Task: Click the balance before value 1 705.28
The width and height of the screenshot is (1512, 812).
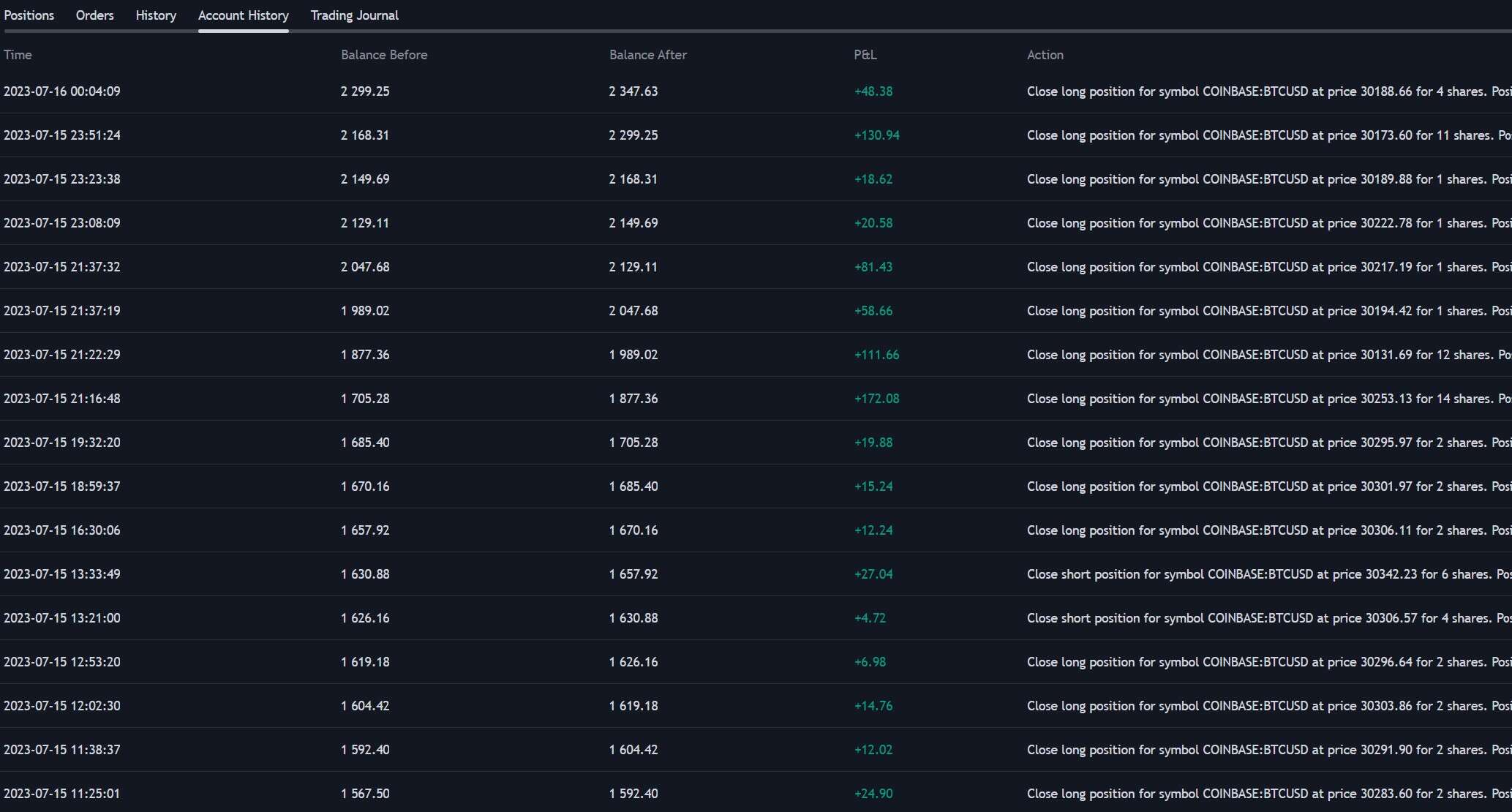Action: [365, 399]
